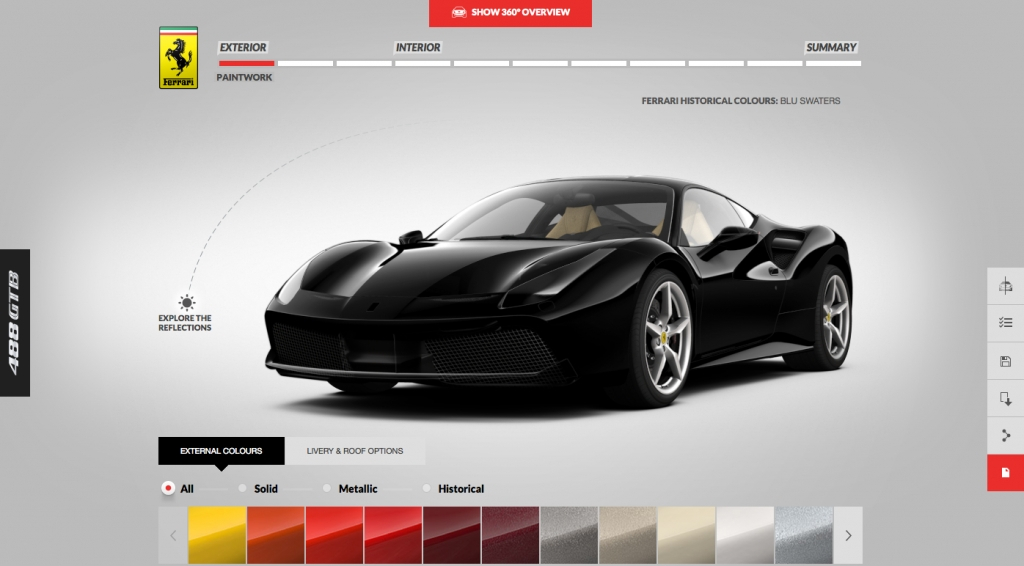The height and width of the screenshot is (566, 1024).
Task: Select the Metallic colours radio button
Action: [327, 488]
